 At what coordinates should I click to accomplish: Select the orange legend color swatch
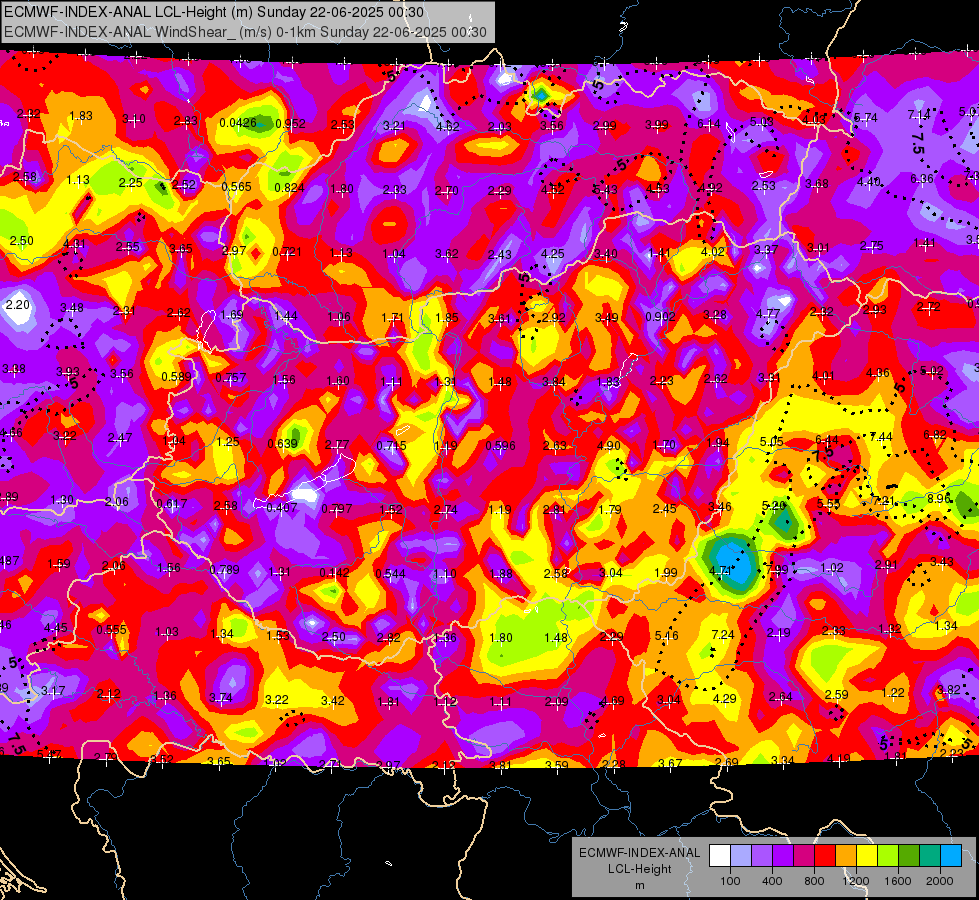pyautogui.click(x=846, y=856)
